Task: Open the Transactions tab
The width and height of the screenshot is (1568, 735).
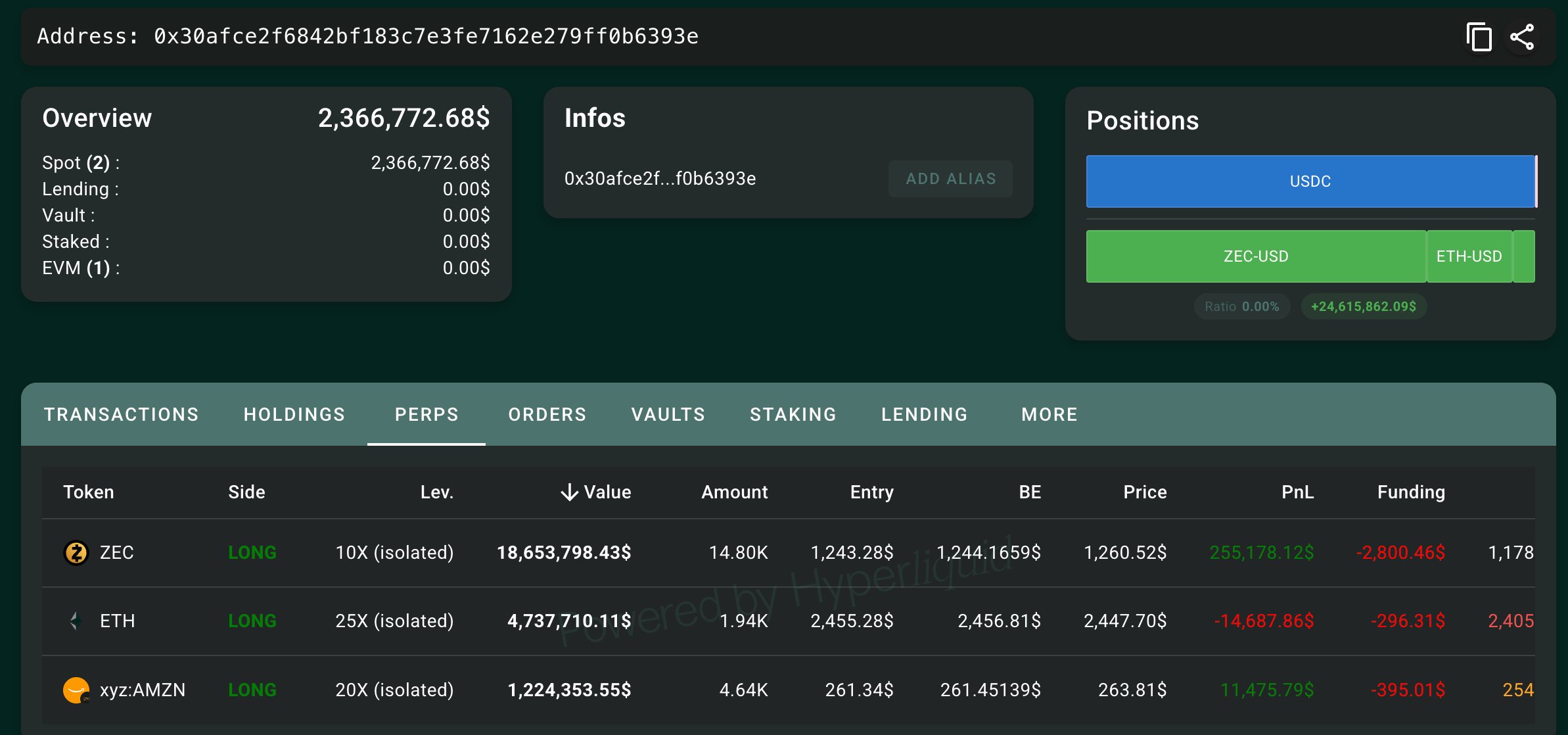Action: pyautogui.click(x=121, y=414)
